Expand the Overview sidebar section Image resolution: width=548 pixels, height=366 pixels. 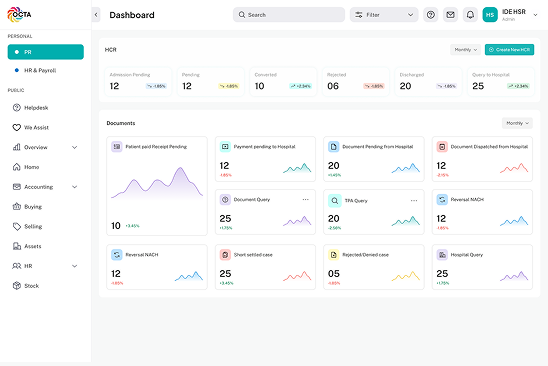(x=74, y=148)
